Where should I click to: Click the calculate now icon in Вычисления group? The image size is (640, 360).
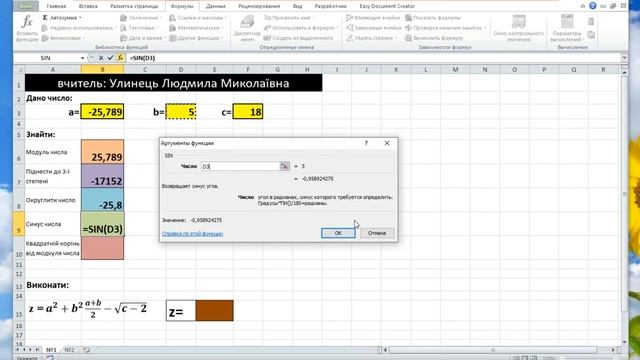coord(591,22)
